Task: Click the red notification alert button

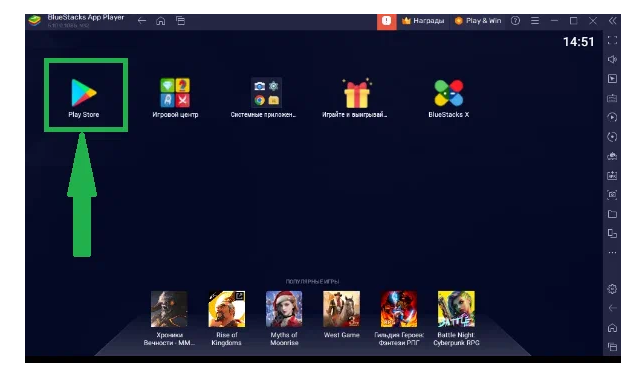Action: (386, 21)
